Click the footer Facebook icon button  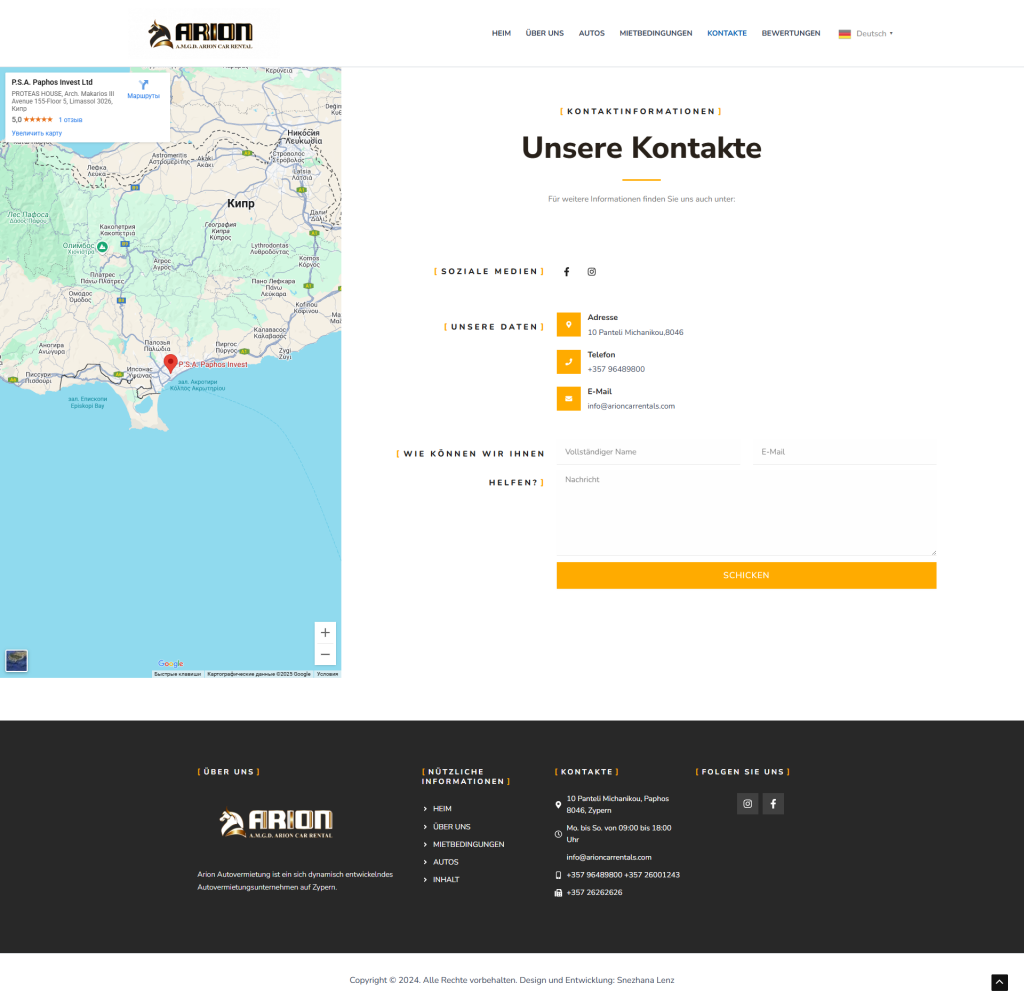click(x=773, y=804)
